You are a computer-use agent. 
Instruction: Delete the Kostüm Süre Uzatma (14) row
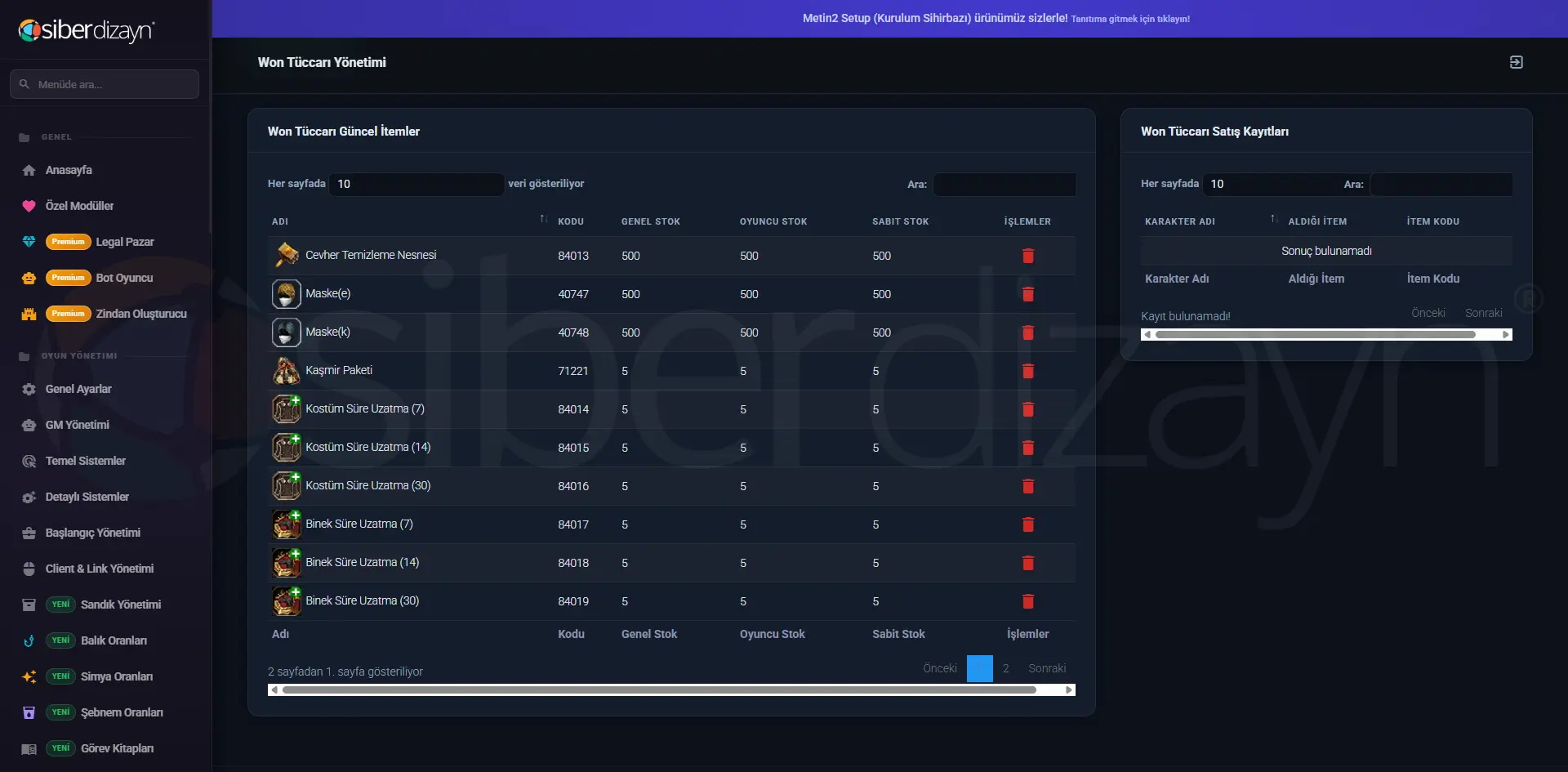[x=1028, y=448]
